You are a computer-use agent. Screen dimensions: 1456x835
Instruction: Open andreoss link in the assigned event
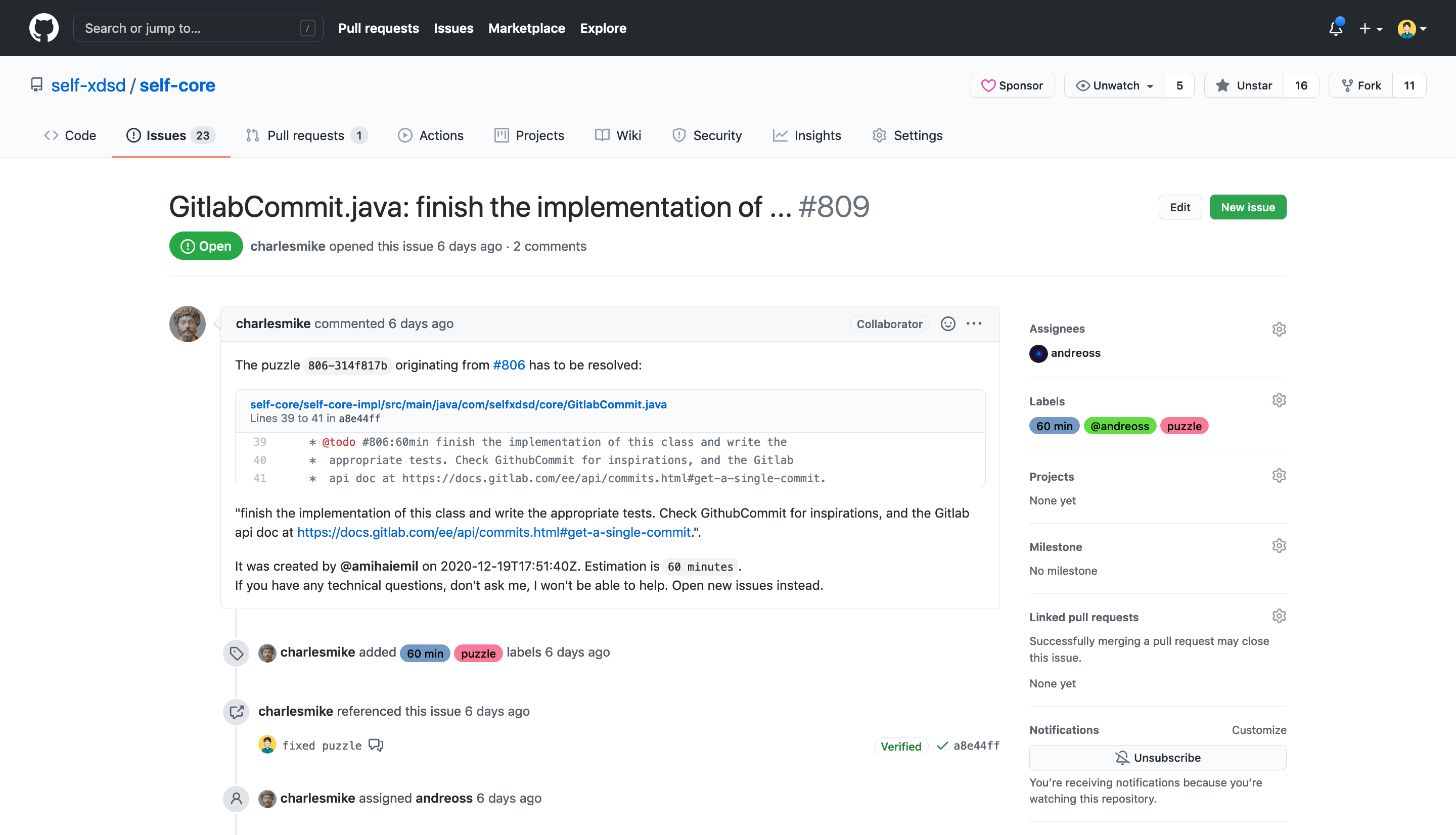click(444, 798)
